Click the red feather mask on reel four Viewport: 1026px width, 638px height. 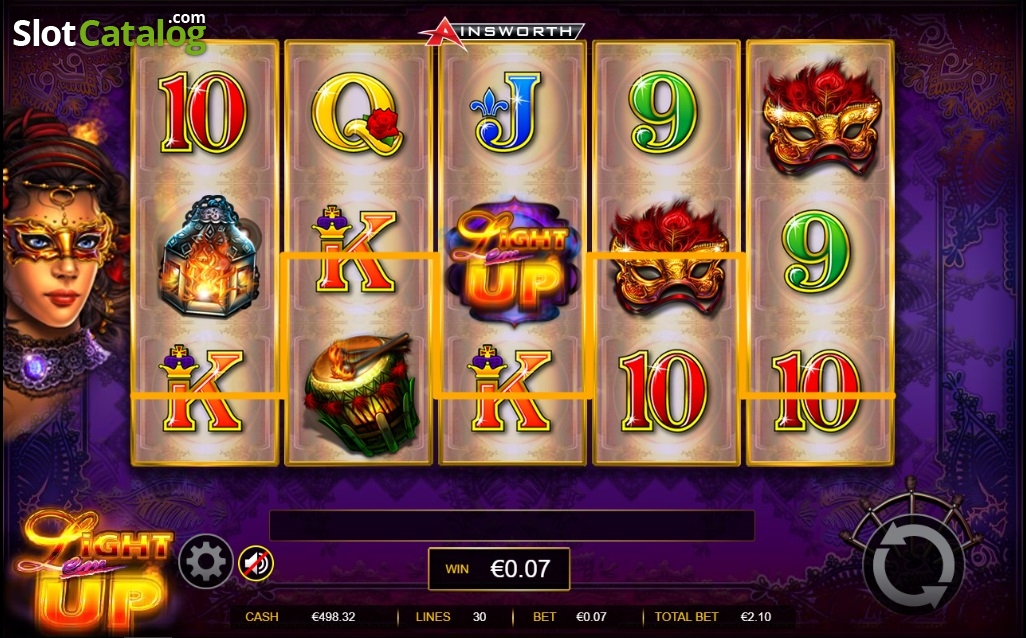coord(668,258)
